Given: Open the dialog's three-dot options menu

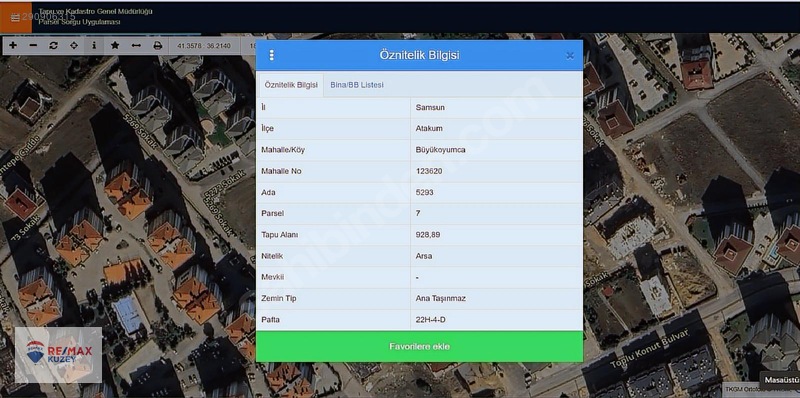Looking at the screenshot, I should [x=271, y=55].
